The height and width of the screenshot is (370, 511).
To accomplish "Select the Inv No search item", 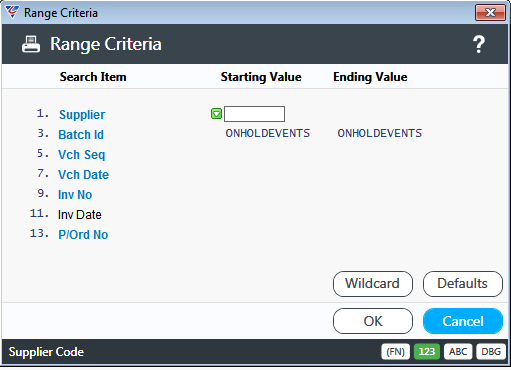I will (x=75, y=195).
